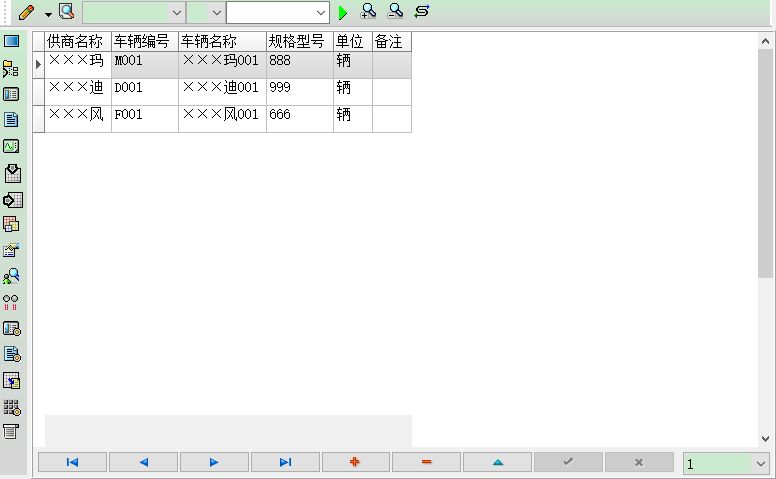The width and height of the screenshot is (776, 479).
Task: Click the vertical scrollbar thumb
Action: tap(765, 163)
